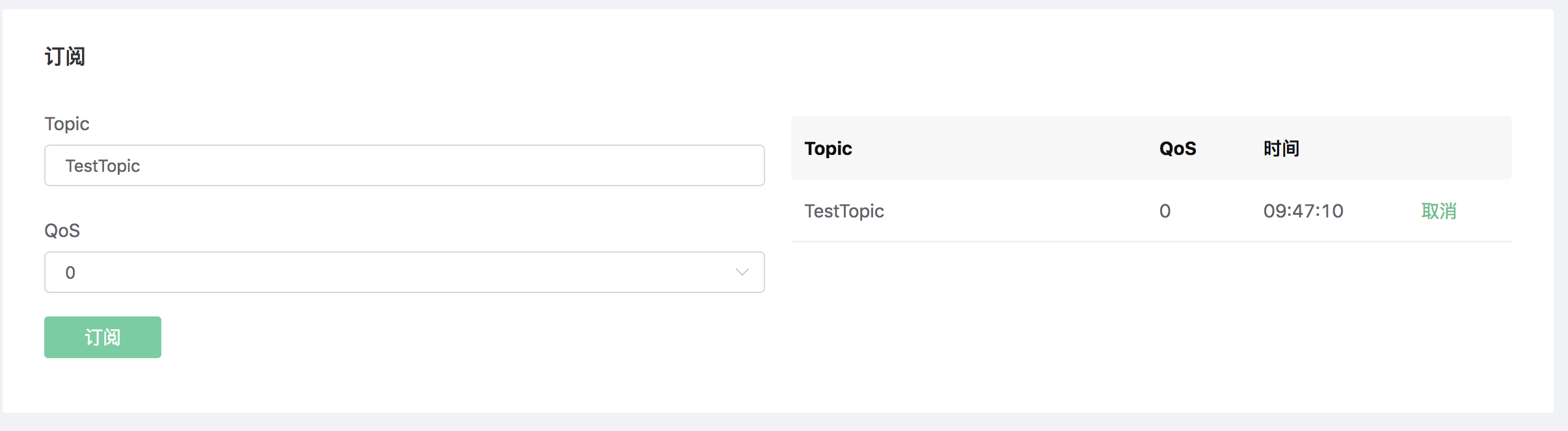Click the QoS table column header
Image resolution: width=1568 pixels, height=431 pixels.
(x=1177, y=148)
